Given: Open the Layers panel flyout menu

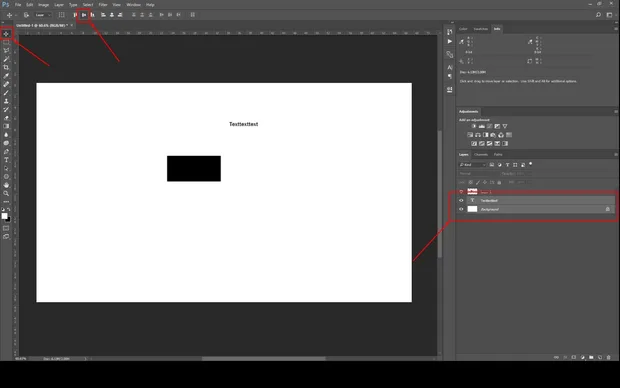Looking at the screenshot, I should (x=616, y=155).
